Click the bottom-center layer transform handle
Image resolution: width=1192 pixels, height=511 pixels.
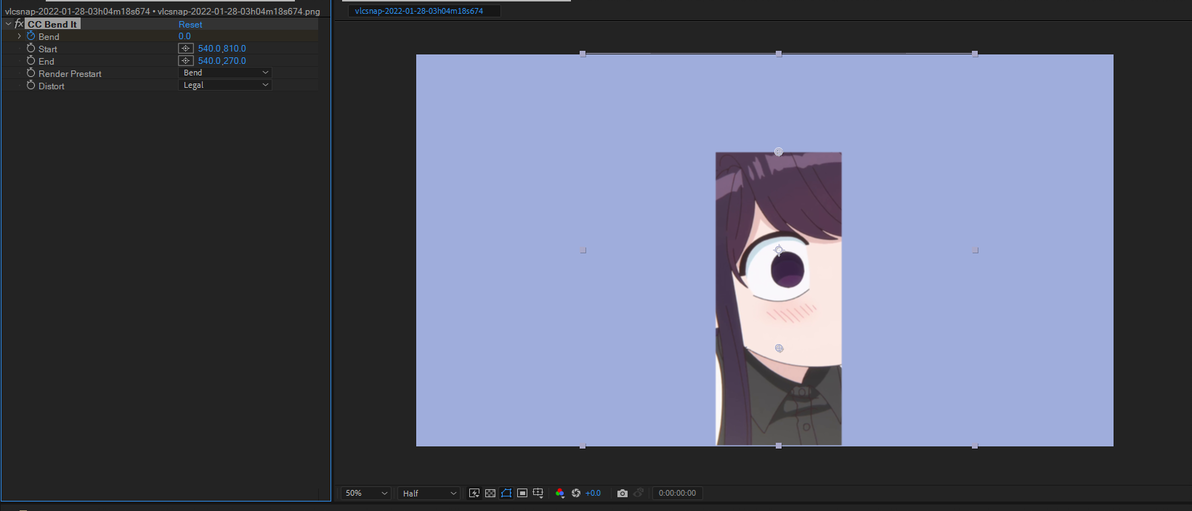778,446
